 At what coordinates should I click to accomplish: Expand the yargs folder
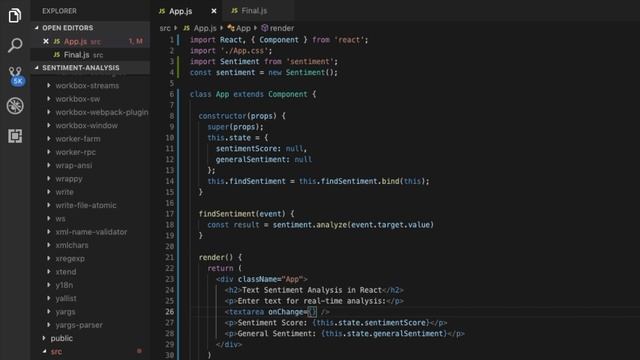tap(65, 312)
